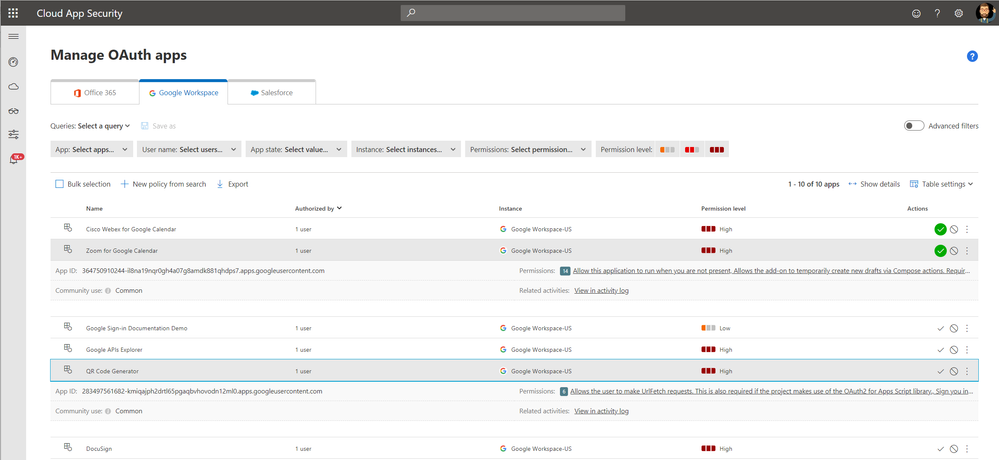This screenshot has height=460, width=999.
Task: Click New policy from search
Action: coord(163,184)
